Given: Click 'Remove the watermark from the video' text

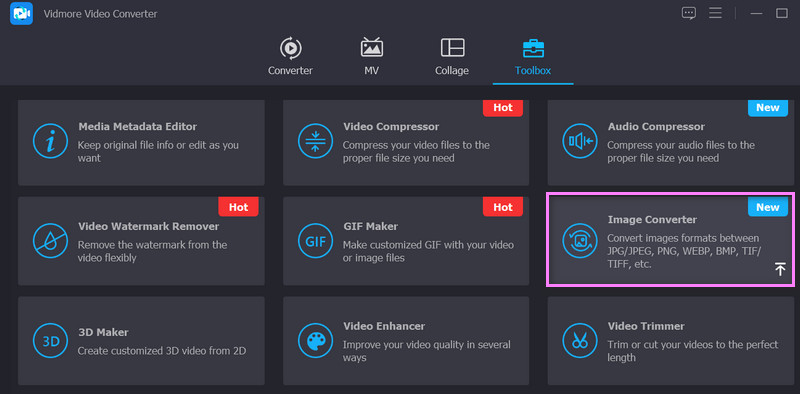Looking at the screenshot, I should pos(152,251).
